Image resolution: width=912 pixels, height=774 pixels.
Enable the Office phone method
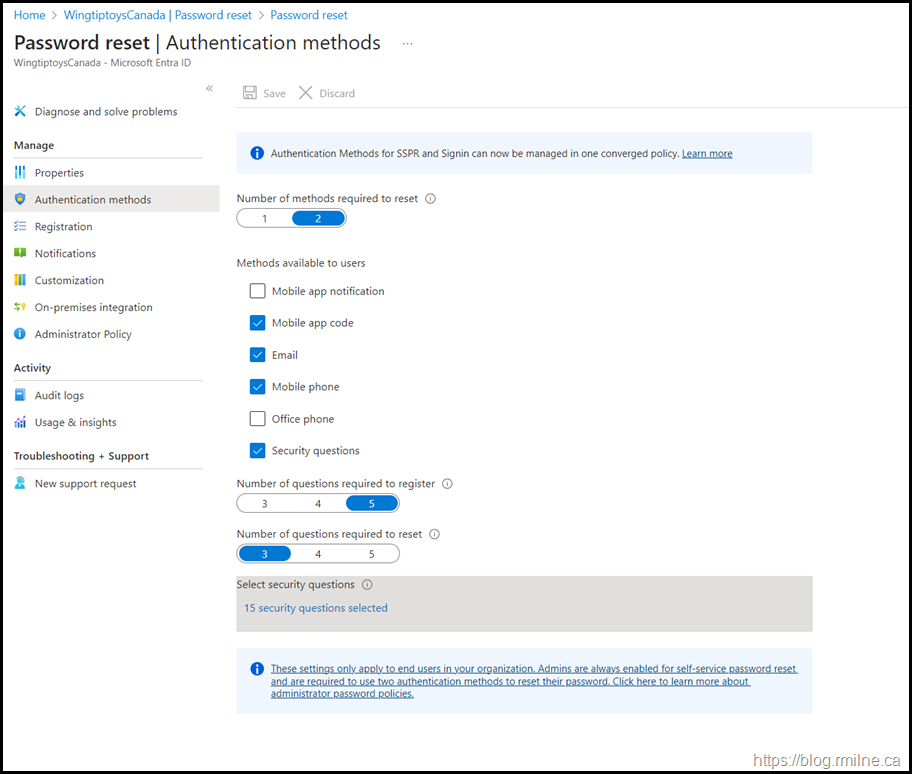pos(257,418)
